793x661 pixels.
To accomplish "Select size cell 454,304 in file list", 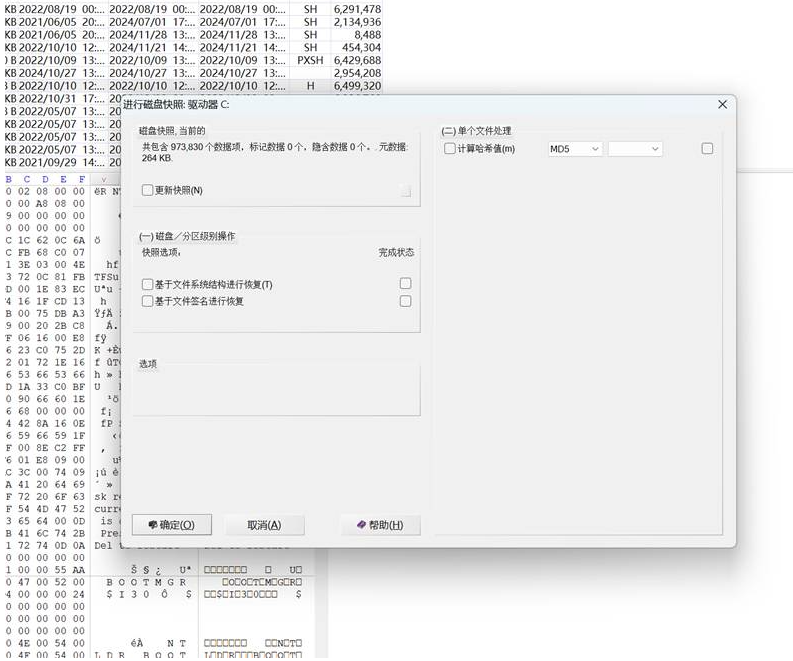I will pos(357,47).
